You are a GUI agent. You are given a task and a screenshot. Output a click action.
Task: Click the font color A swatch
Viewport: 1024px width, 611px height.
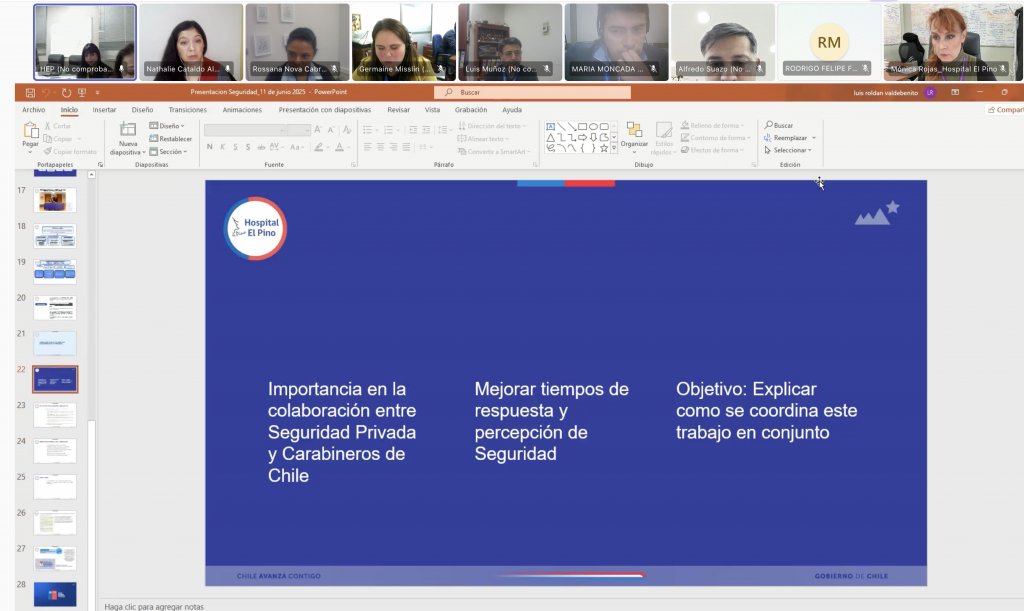339,147
